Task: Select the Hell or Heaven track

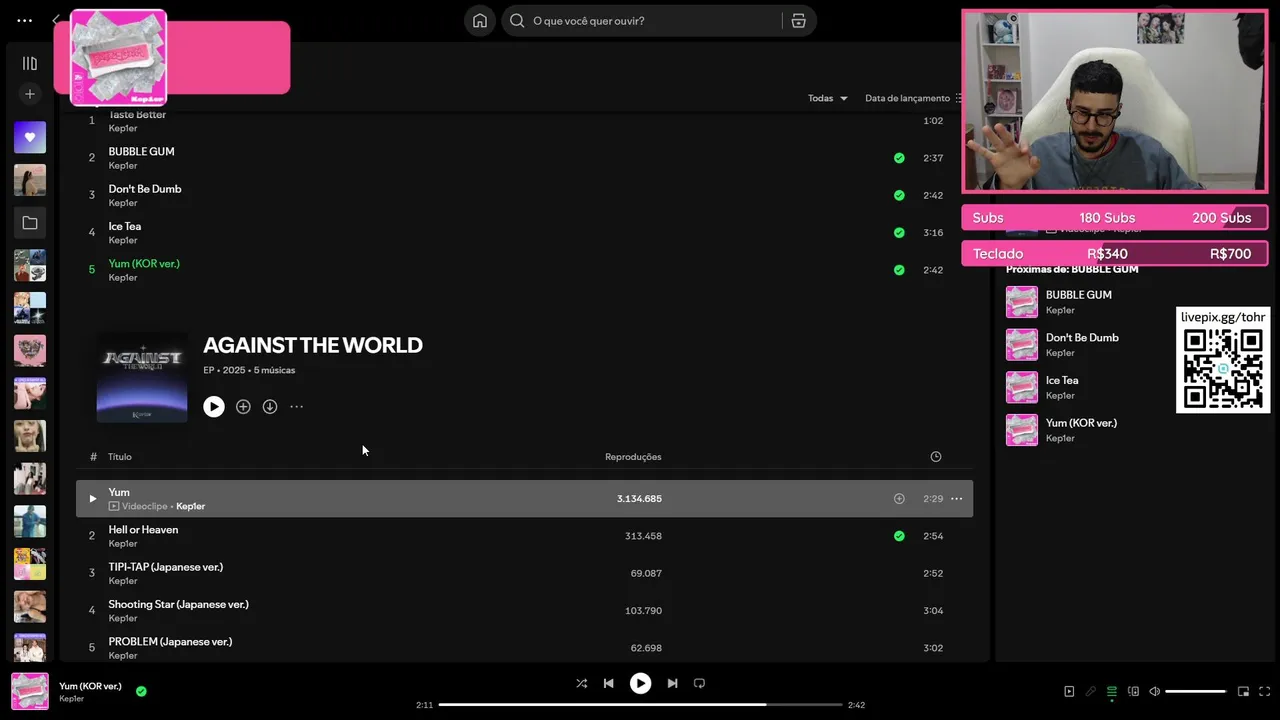Action: click(143, 530)
